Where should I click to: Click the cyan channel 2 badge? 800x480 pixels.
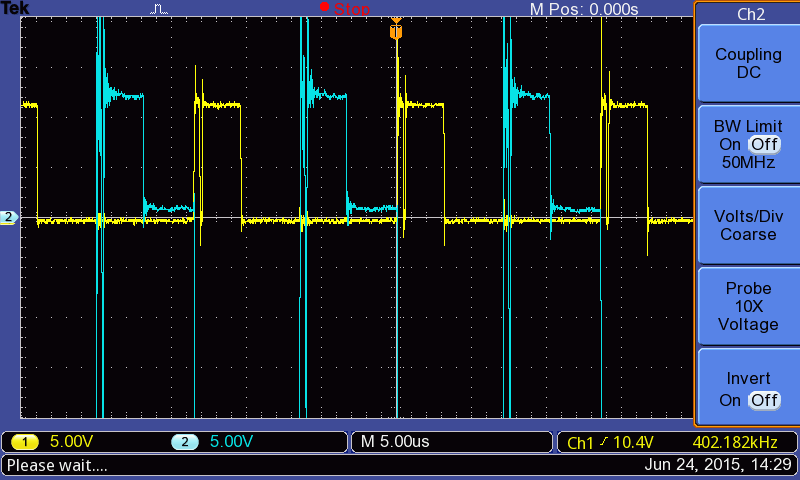(185, 442)
